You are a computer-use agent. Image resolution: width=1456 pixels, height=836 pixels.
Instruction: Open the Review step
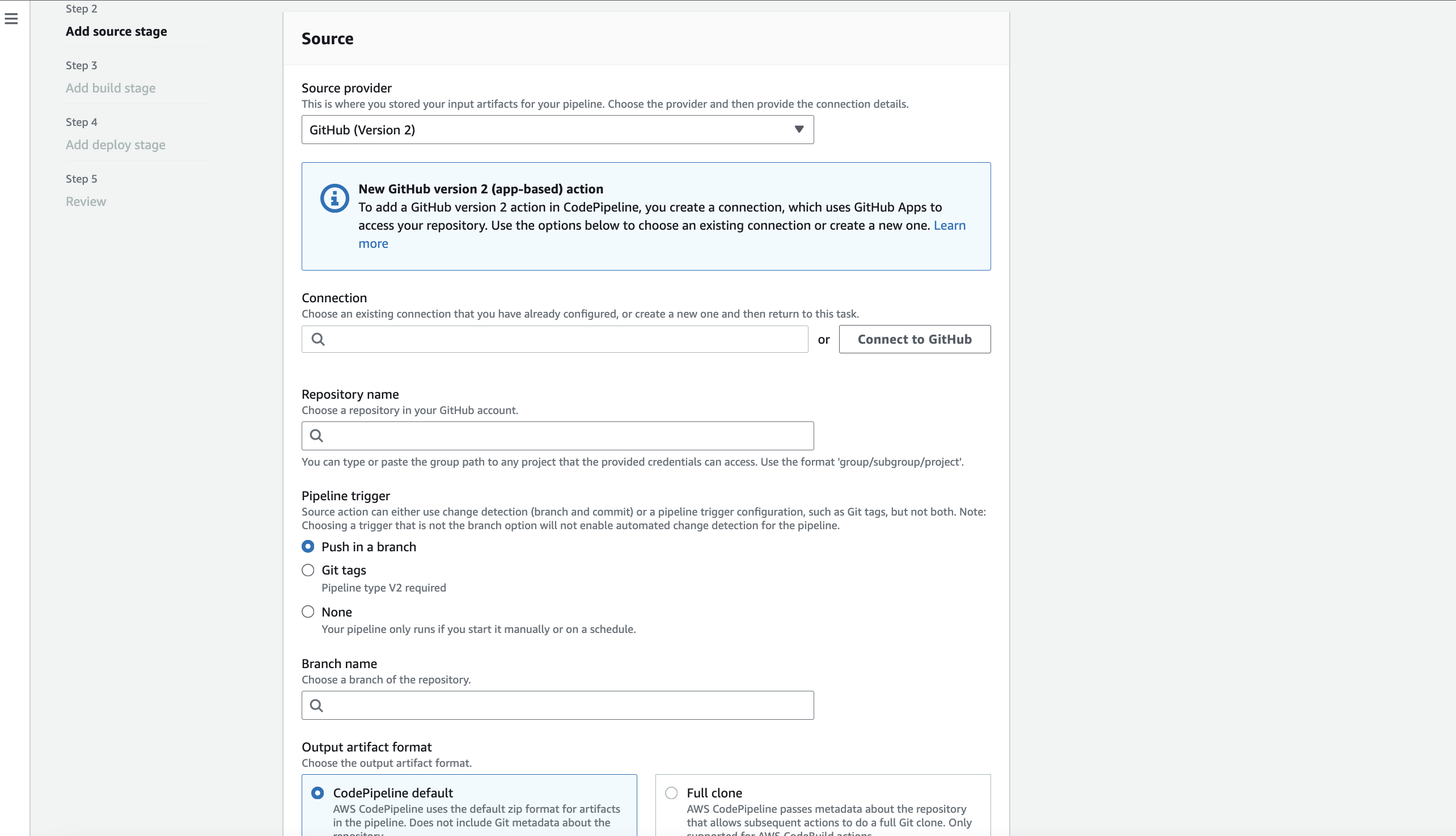(86, 201)
